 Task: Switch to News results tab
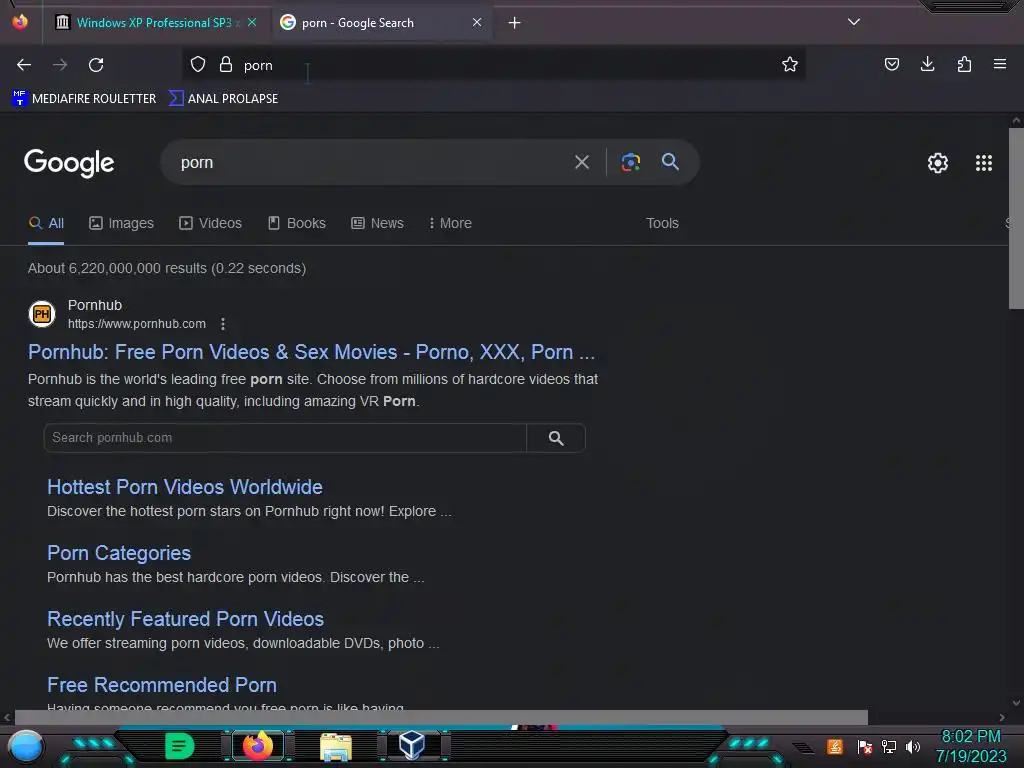point(377,223)
